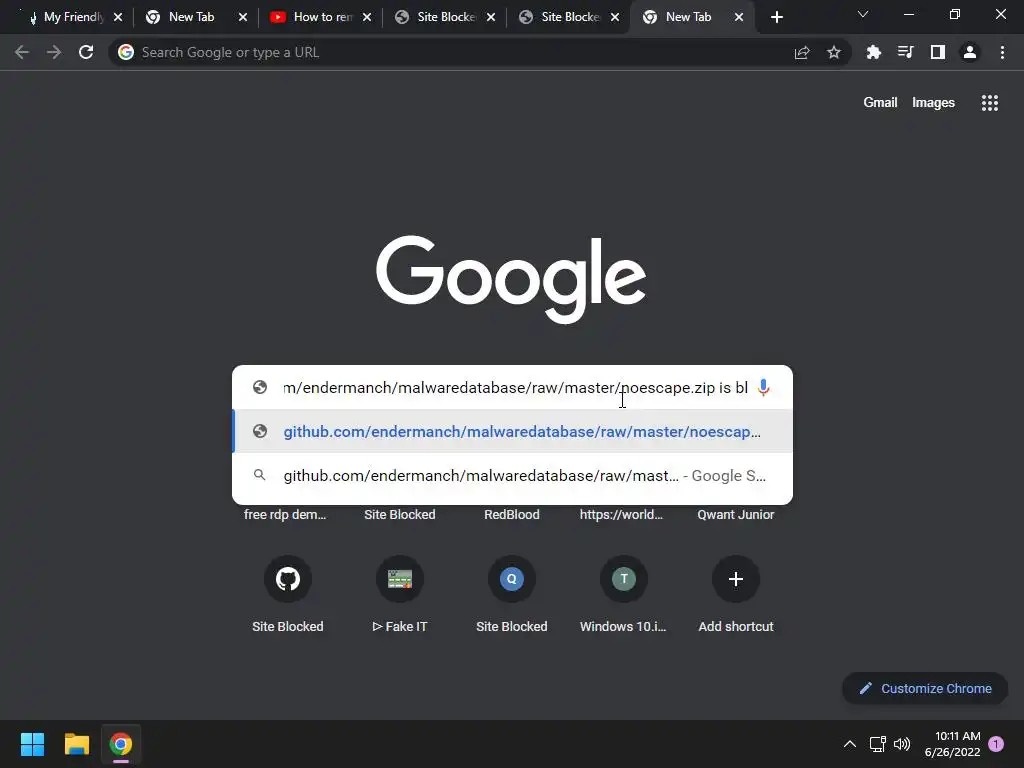Switch to the How to rem YouTube tab

coord(320,17)
